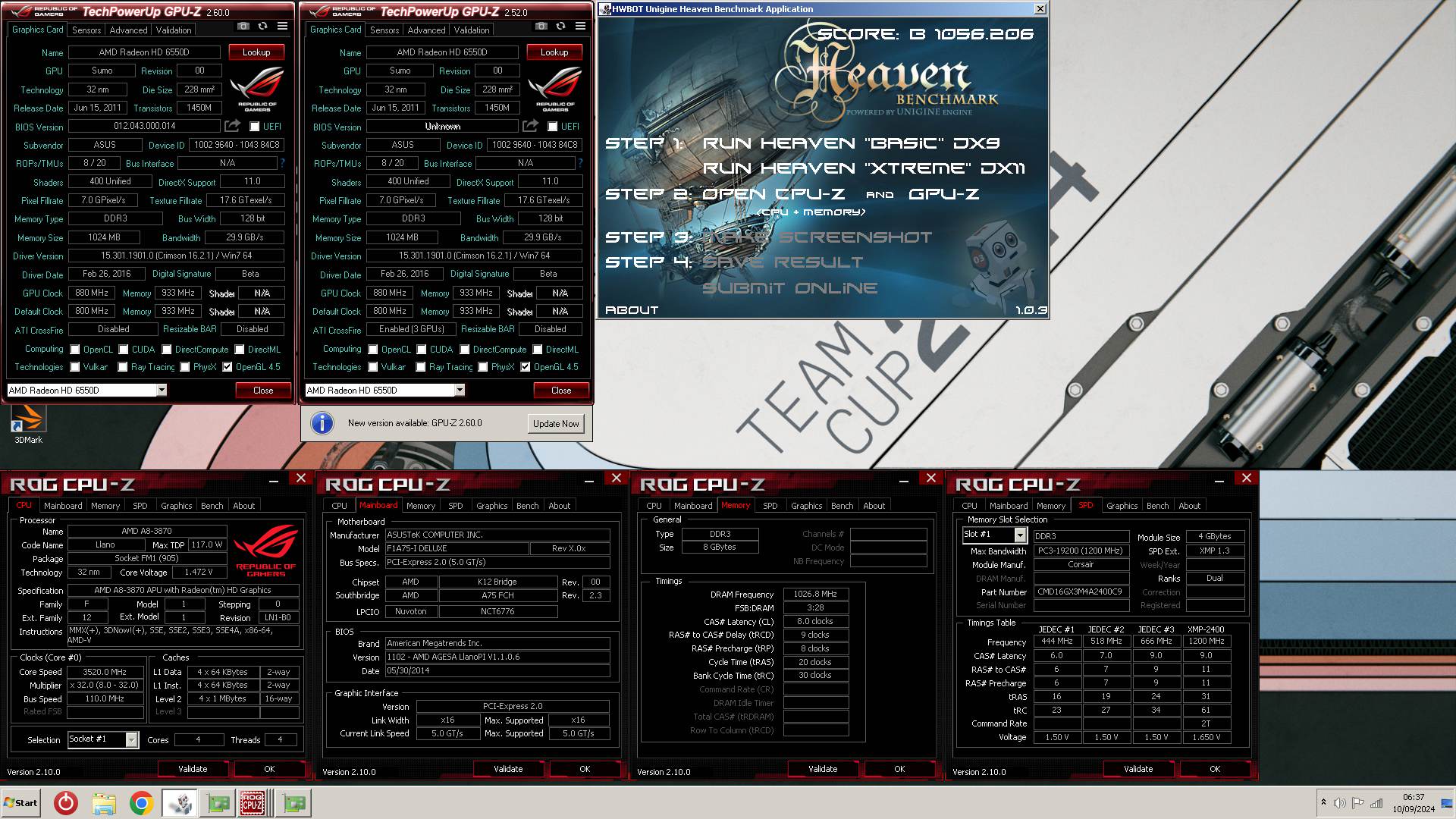This screenshot has width=1456, height=819.
Task: Toggle CUDA checkbox in GPU-Z 2.60.0
Action: [x=124, y=350]
